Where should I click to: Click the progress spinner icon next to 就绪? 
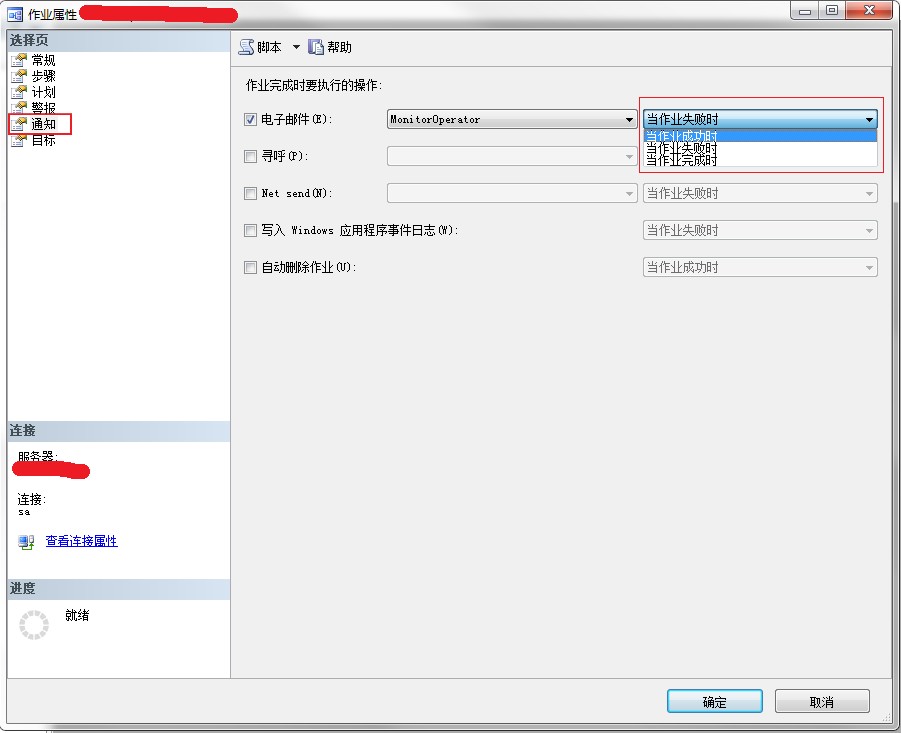click(x=34, y=624)
